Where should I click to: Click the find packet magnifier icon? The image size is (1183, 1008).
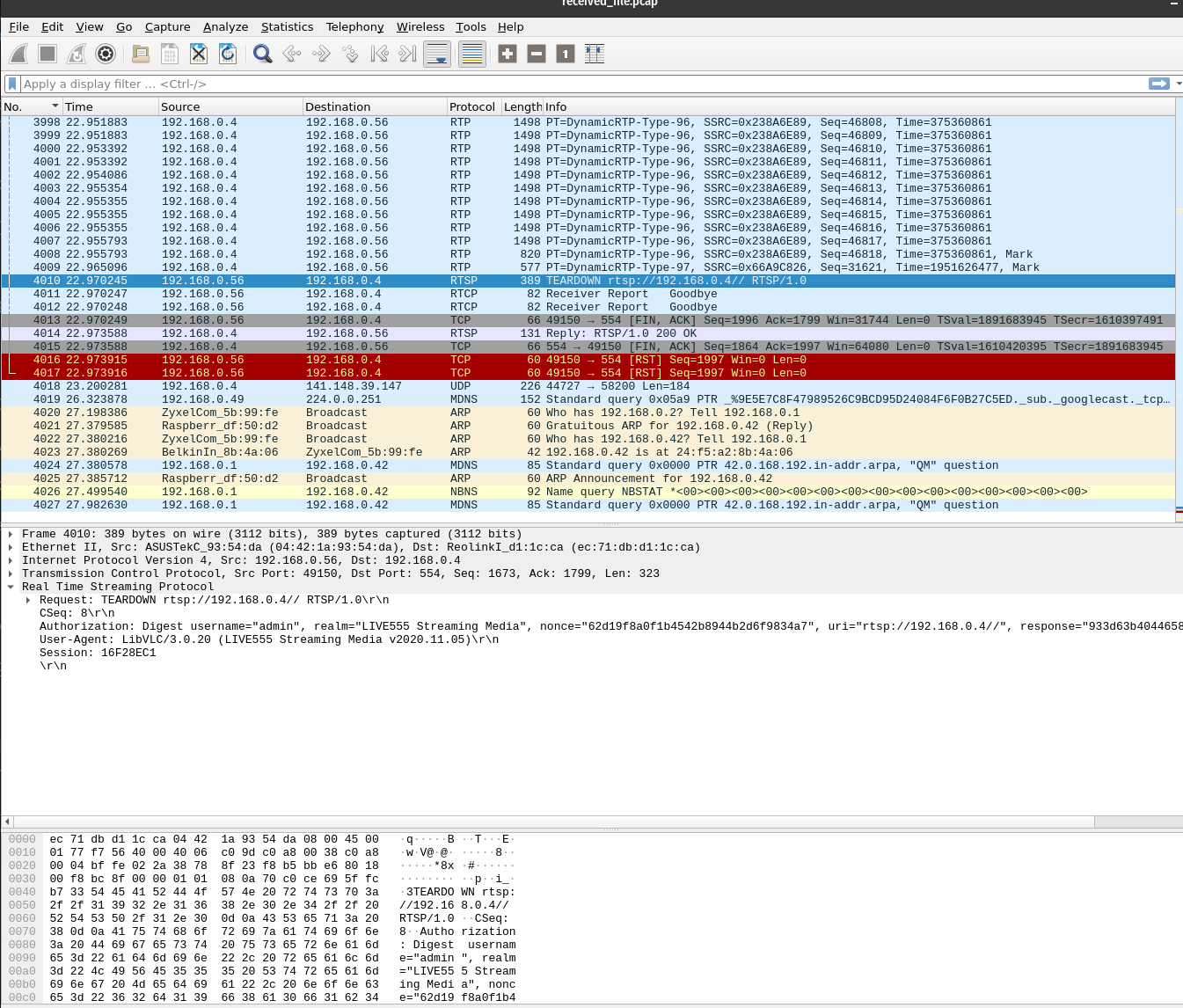[262, 55]
